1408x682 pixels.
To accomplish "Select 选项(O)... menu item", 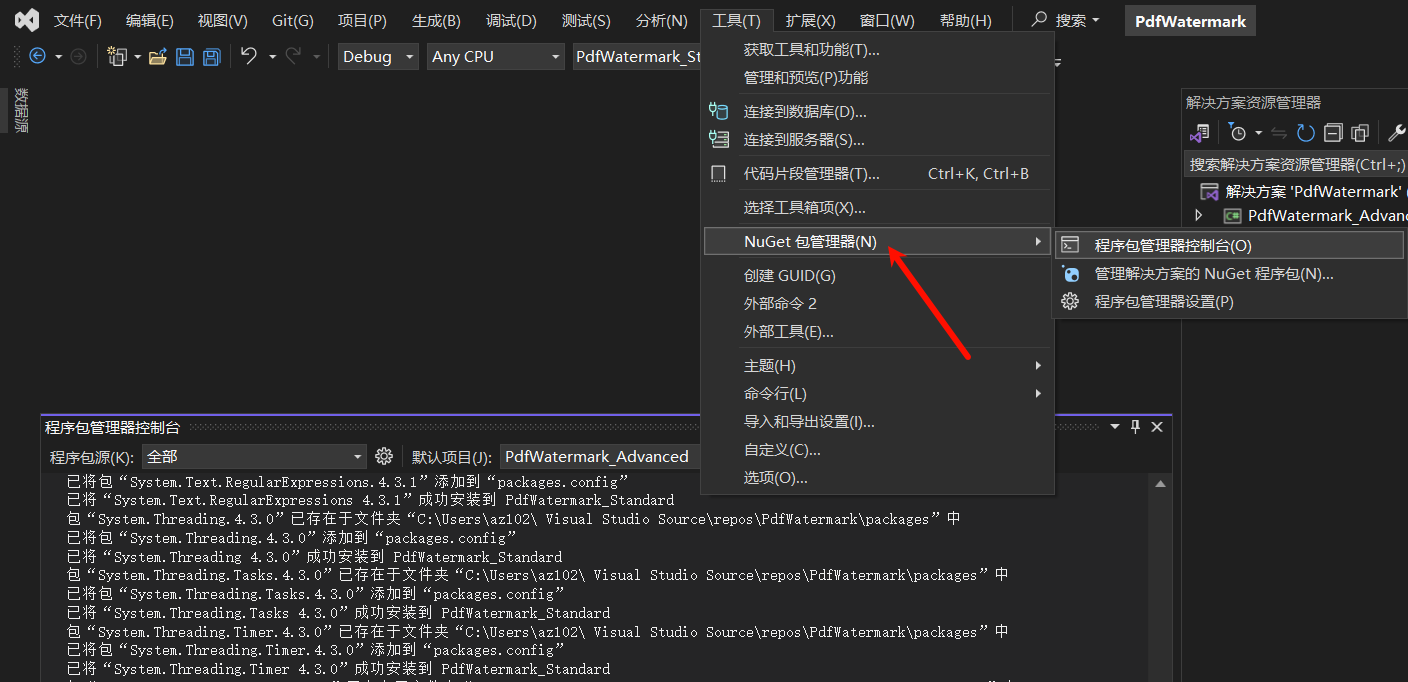I will point(877,477).
